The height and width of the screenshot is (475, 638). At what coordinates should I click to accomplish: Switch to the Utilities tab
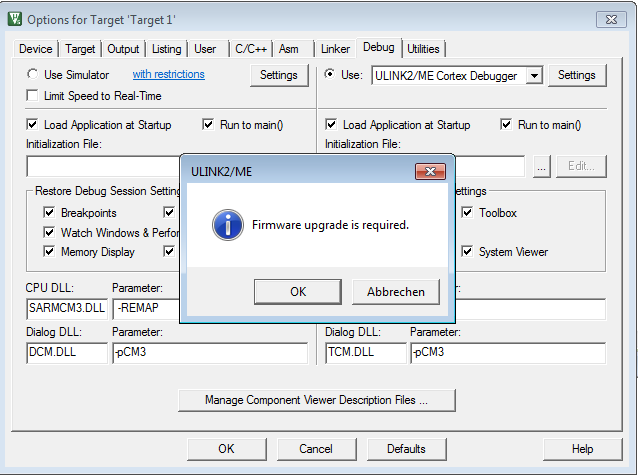(423, 49)
